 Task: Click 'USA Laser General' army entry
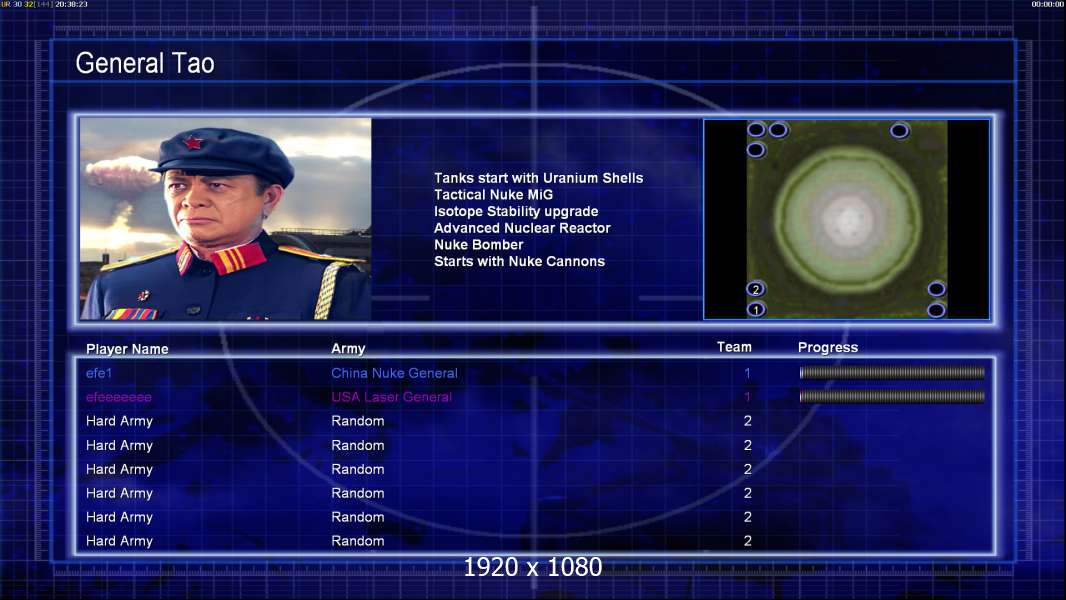[392, 397]
